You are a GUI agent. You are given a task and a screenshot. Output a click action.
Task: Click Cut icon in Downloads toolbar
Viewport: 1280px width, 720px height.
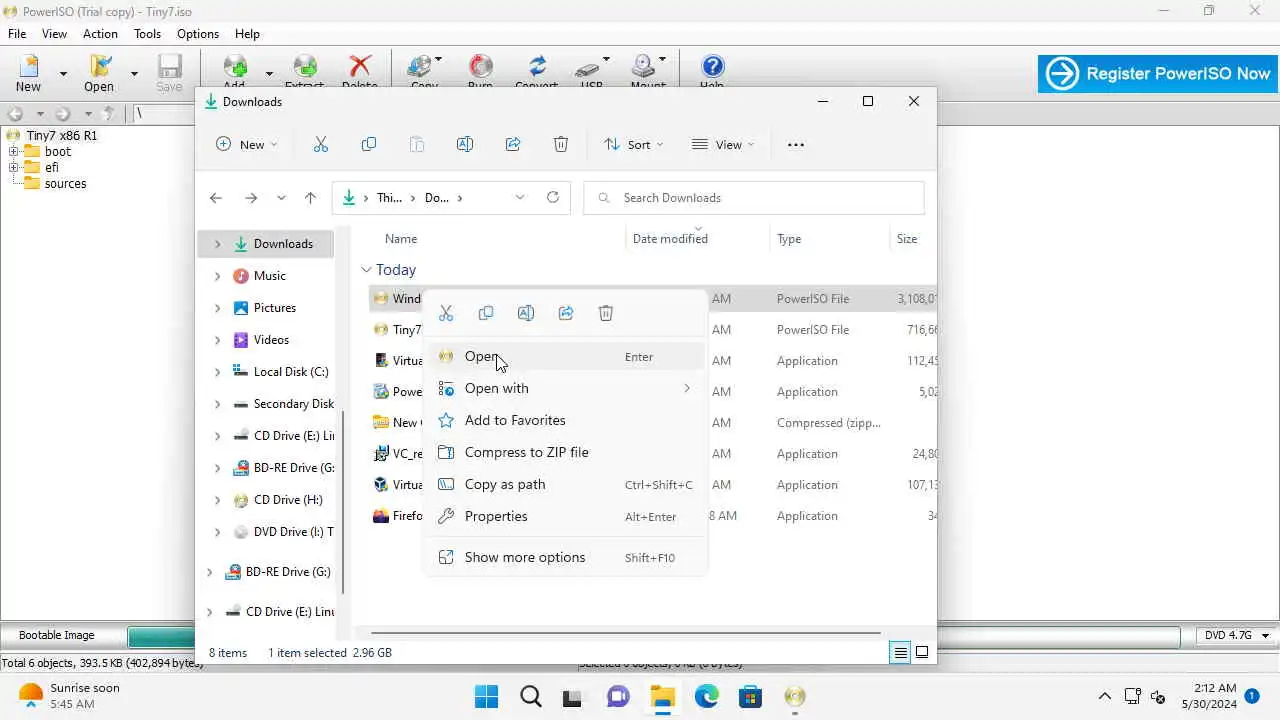[x=321, y=144]
